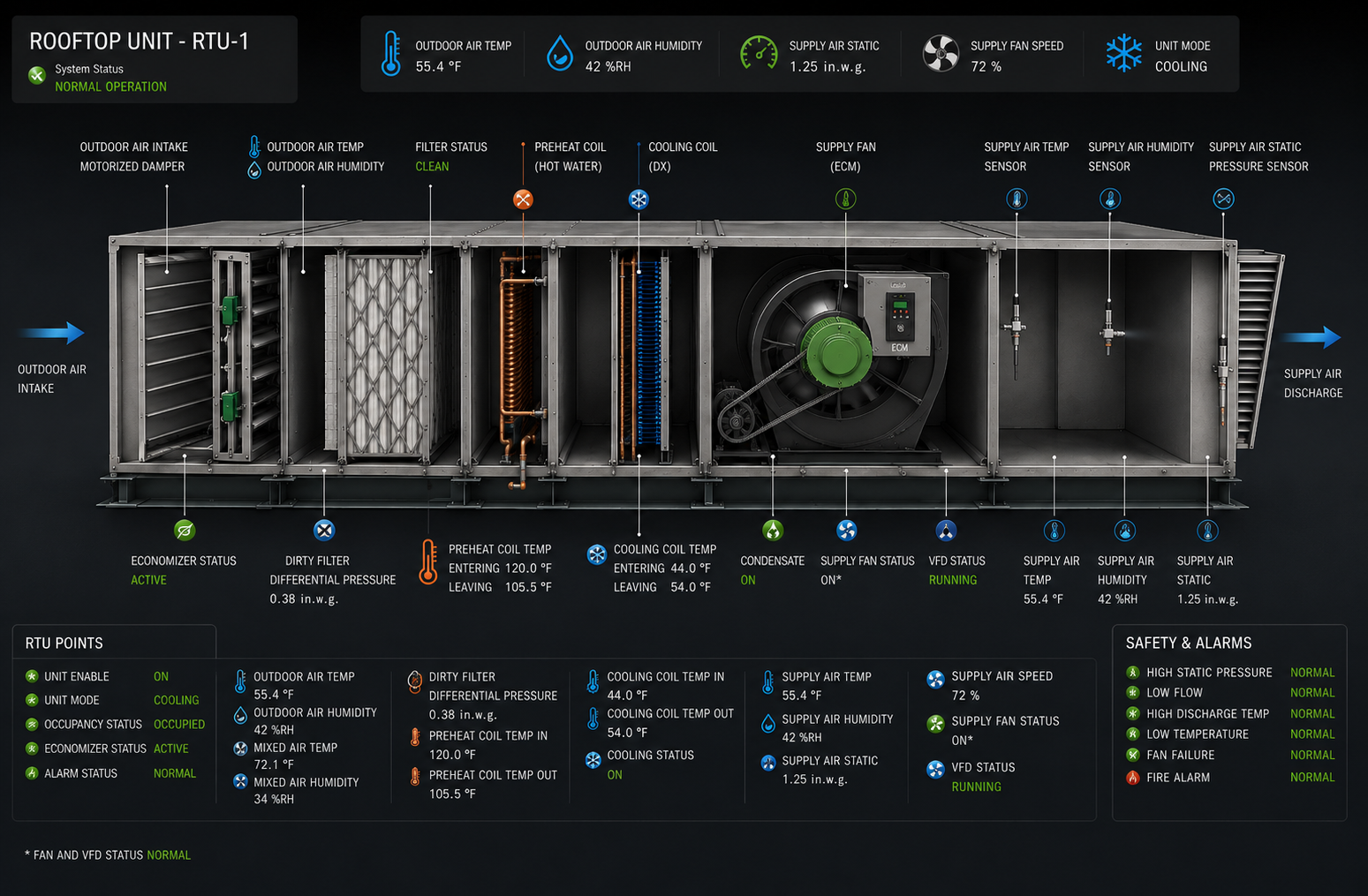Screen dimensions: 1368x896
Task: Click the orange preheat coil temp thermometer icon
Action: click(x=428, y=562)
